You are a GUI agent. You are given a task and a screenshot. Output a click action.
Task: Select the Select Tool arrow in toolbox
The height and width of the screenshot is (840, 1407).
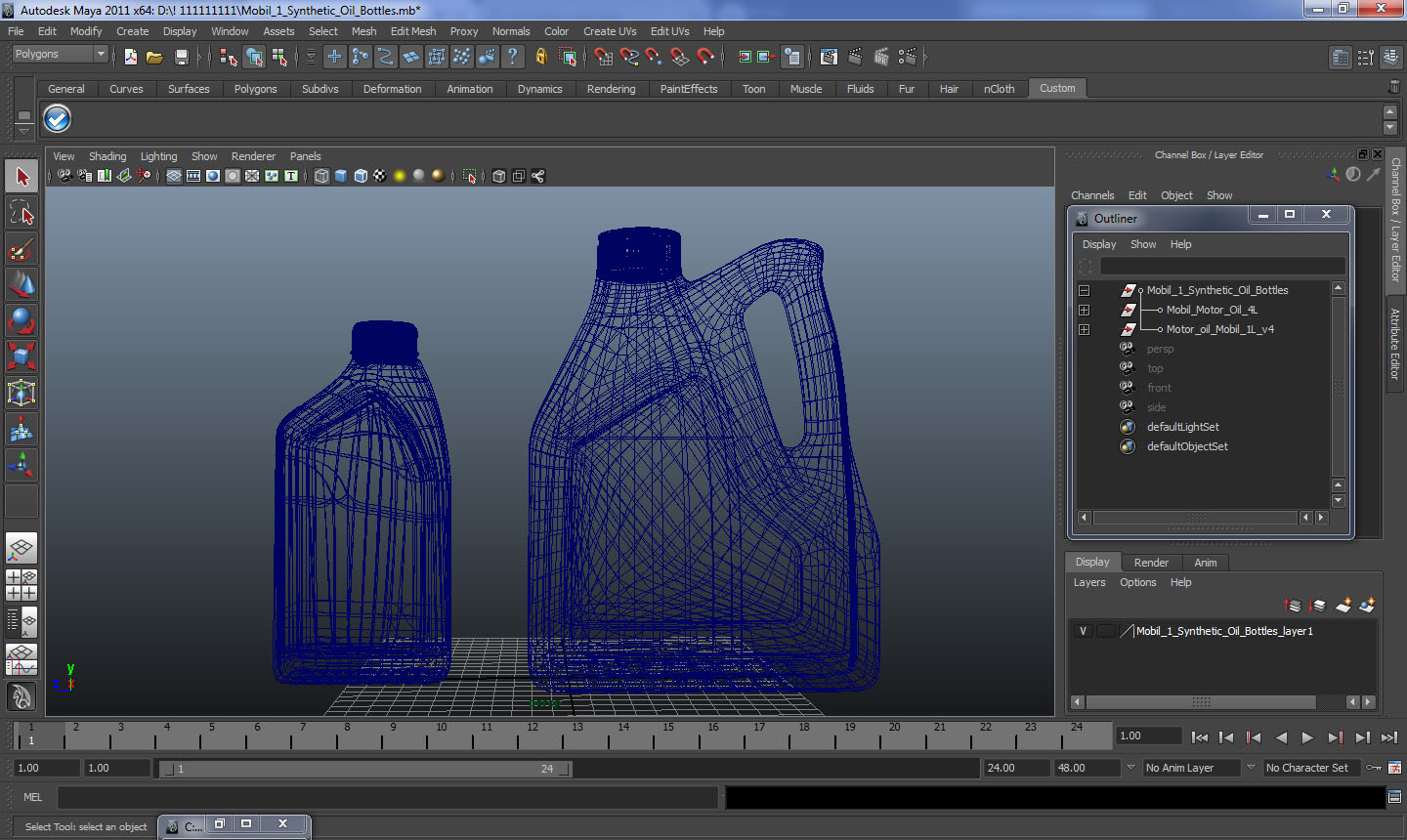(x=21, y=177)
